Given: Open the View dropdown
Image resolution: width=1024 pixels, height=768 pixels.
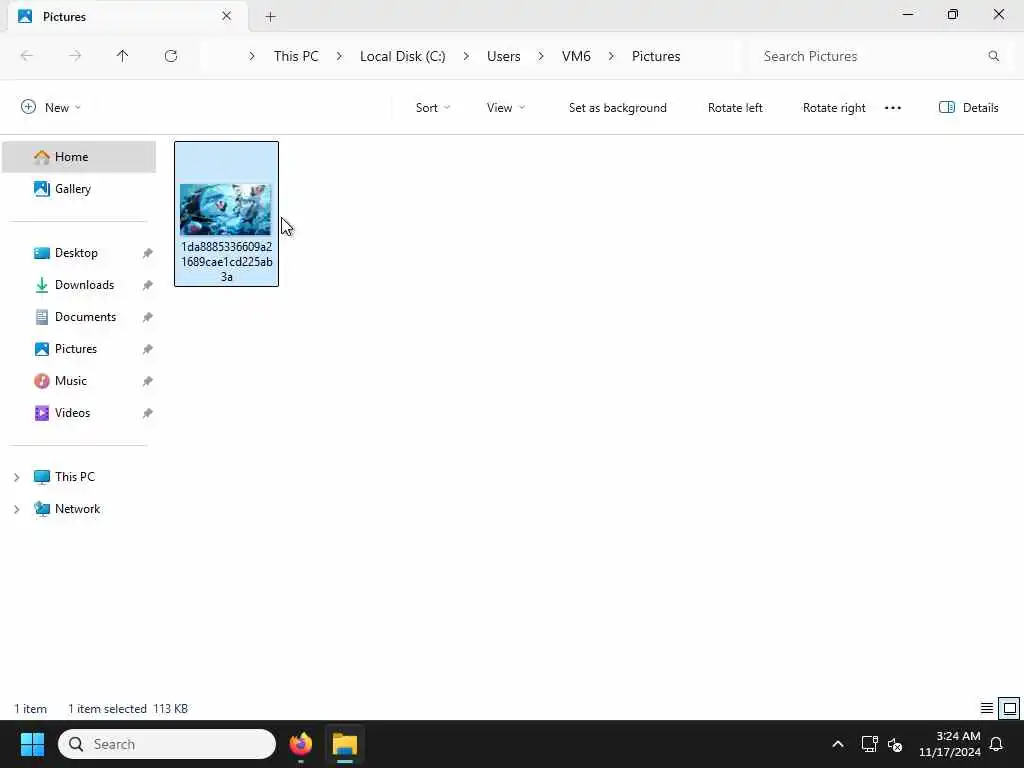Looking at the screenshot, I should tap(505, 108).
